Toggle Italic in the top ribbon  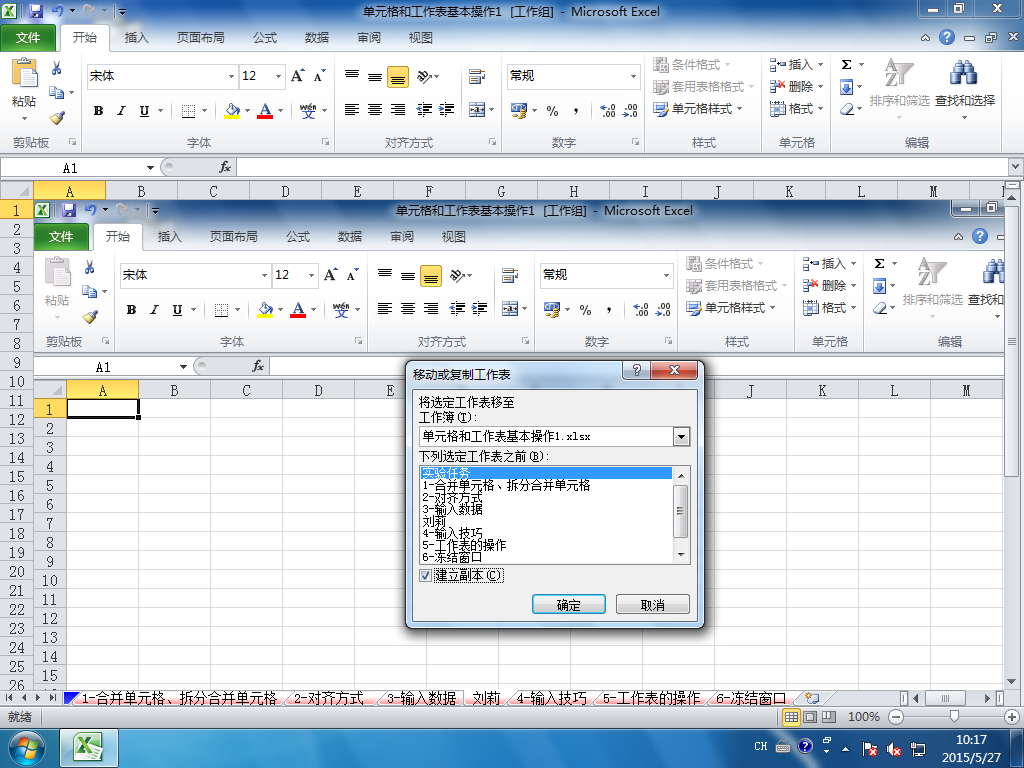click(x=121, y=111)
